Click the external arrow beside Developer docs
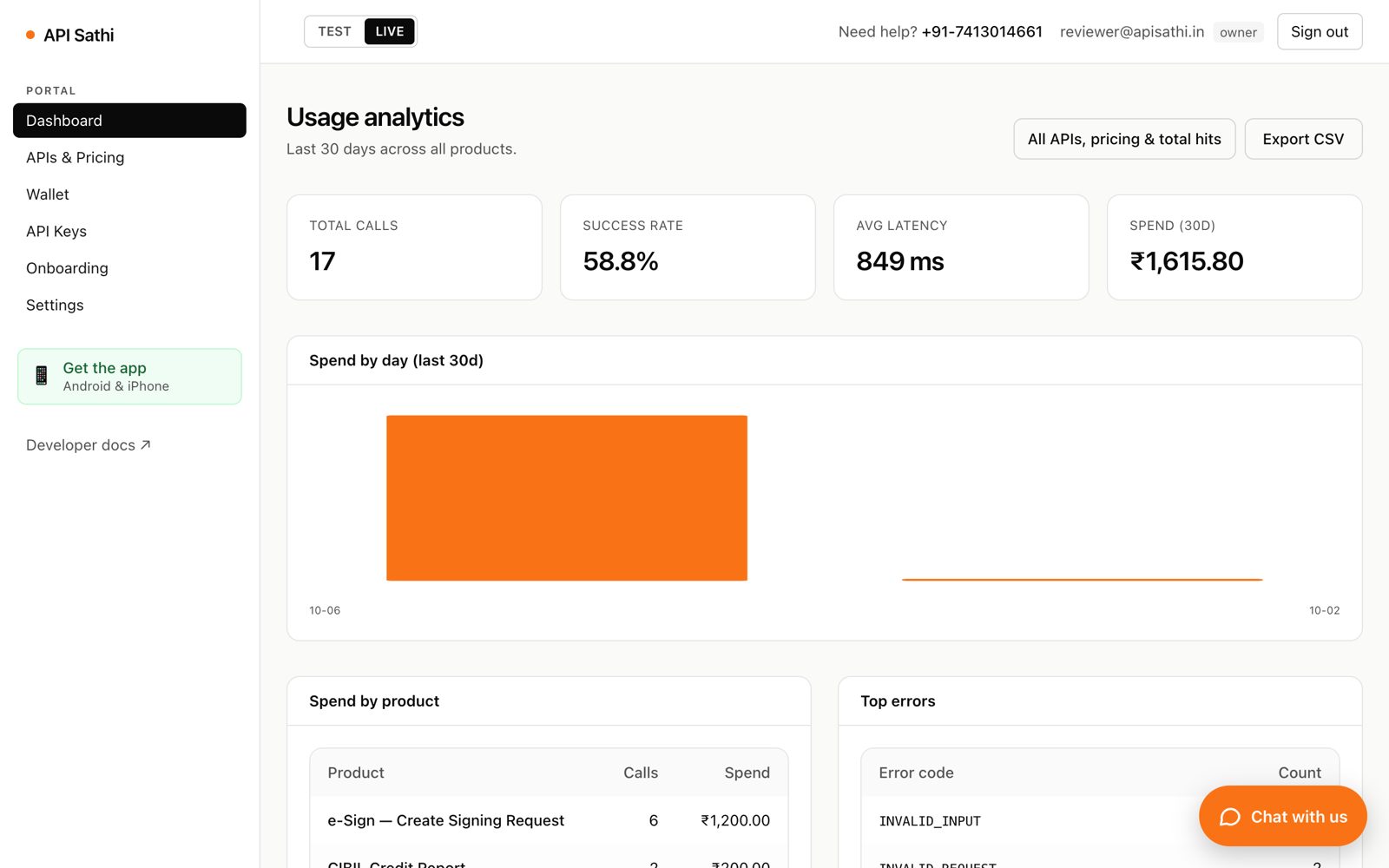The width and height of the screenshot is (1389, 868). pyautogui.click(x=146, y=444)
